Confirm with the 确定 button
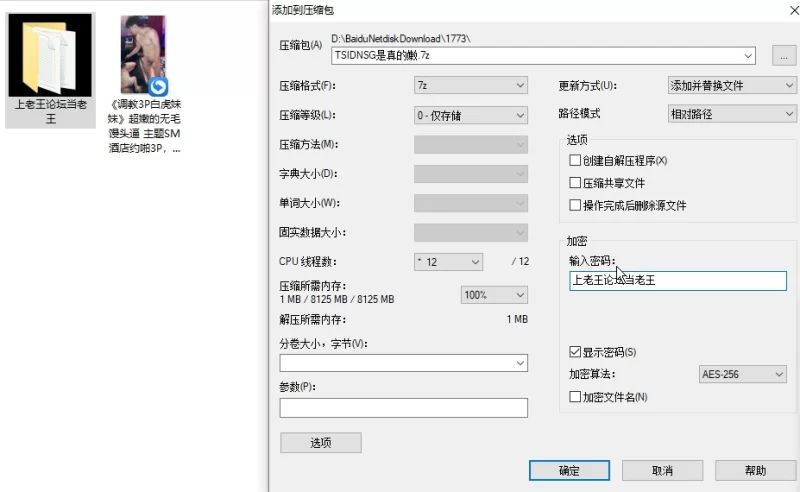 pos(569,470)
